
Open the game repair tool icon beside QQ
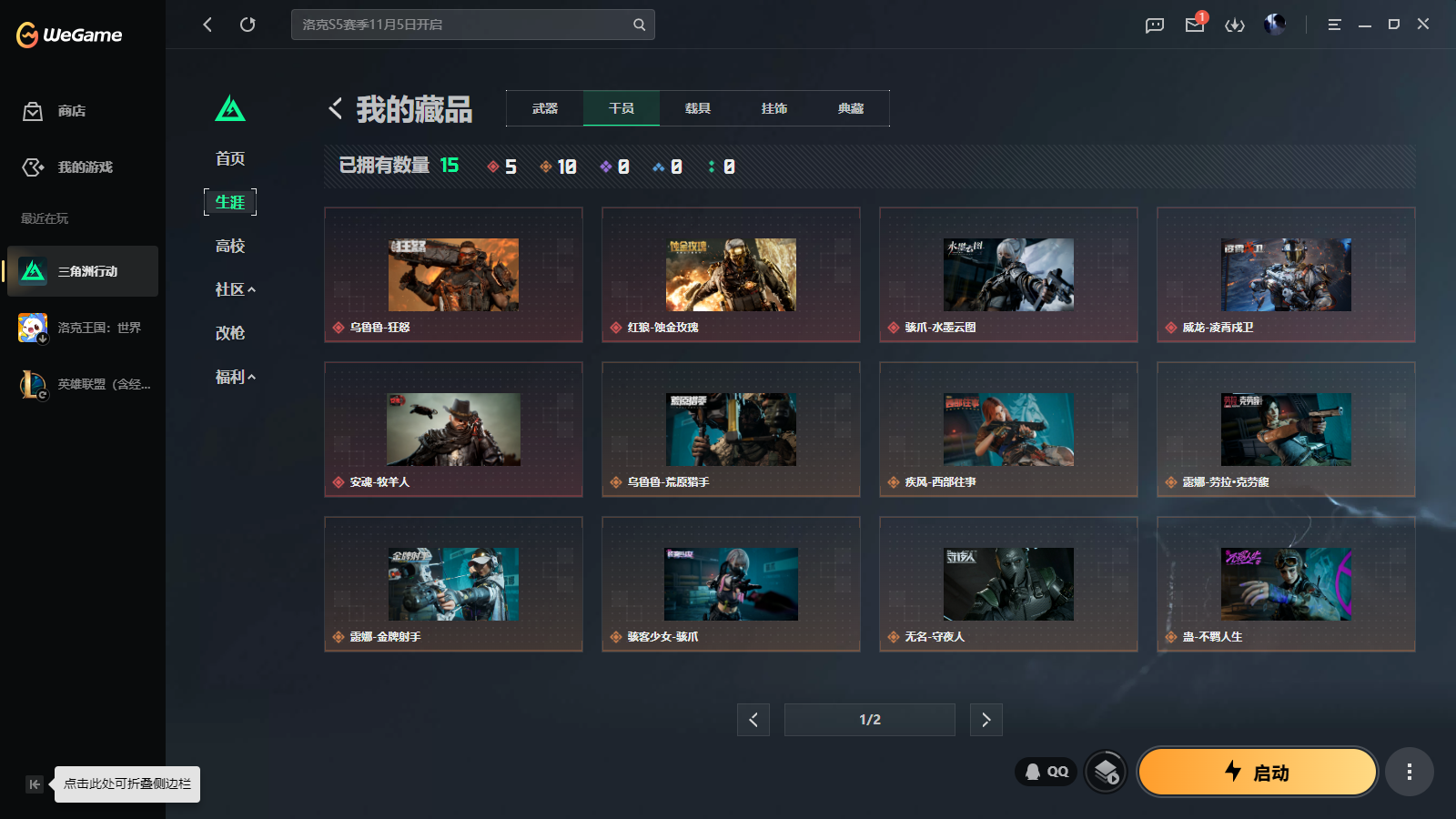coord(1107,773)
